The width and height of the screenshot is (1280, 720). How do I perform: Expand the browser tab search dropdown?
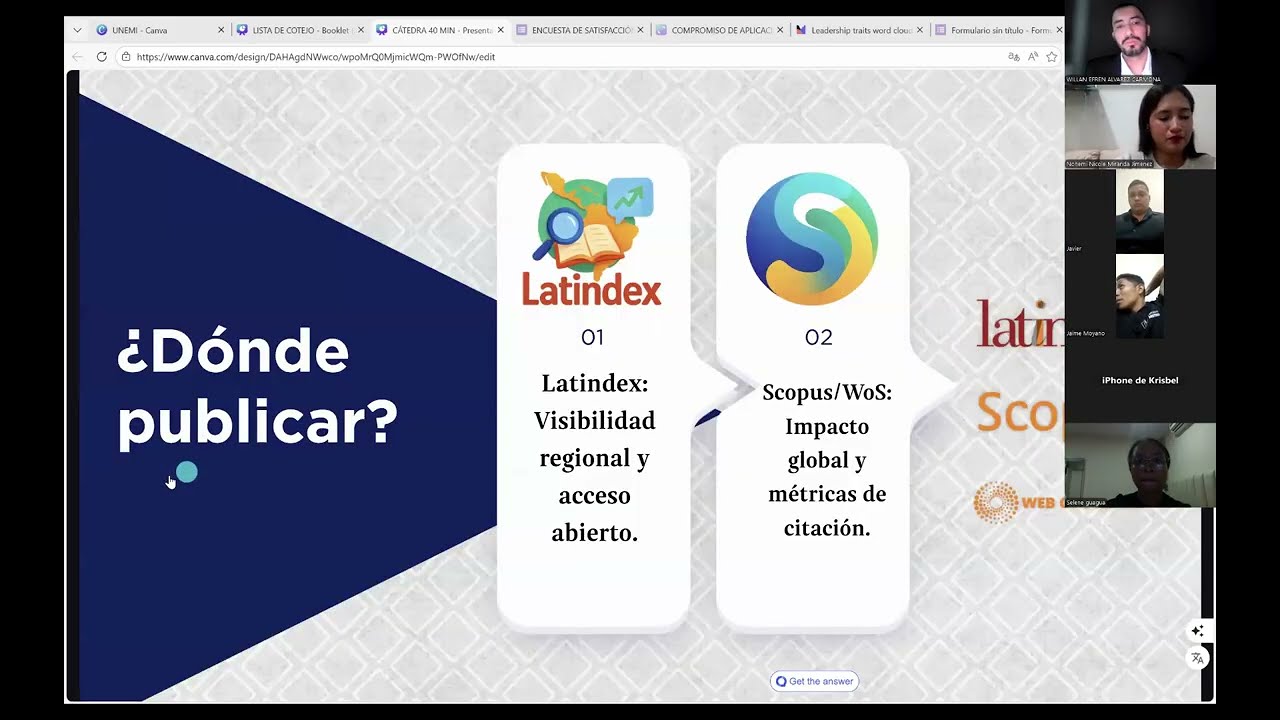(x=77, y=30)
